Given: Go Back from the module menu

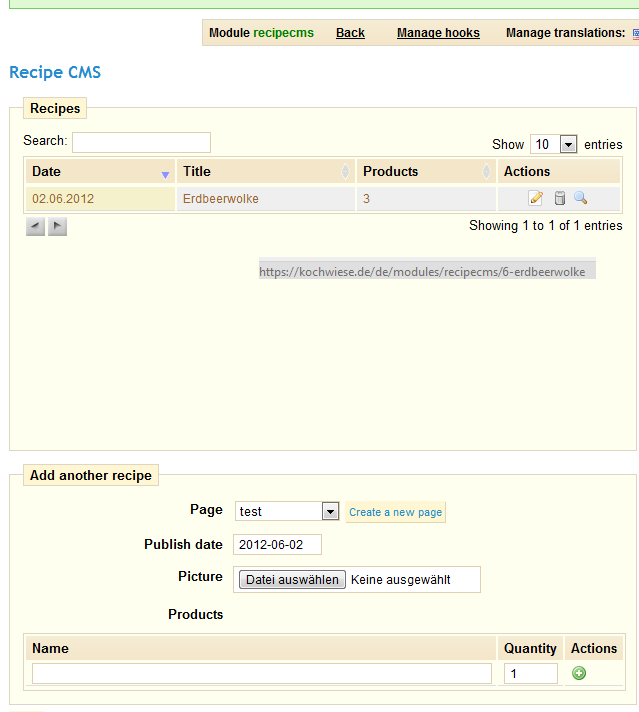Looking at the screenshot, I should click(350, 33).
